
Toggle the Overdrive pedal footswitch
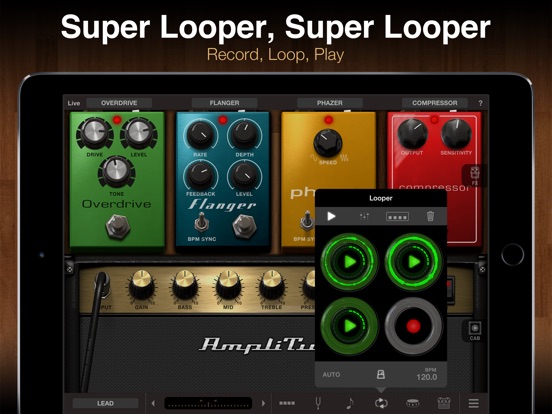(118, 226)
